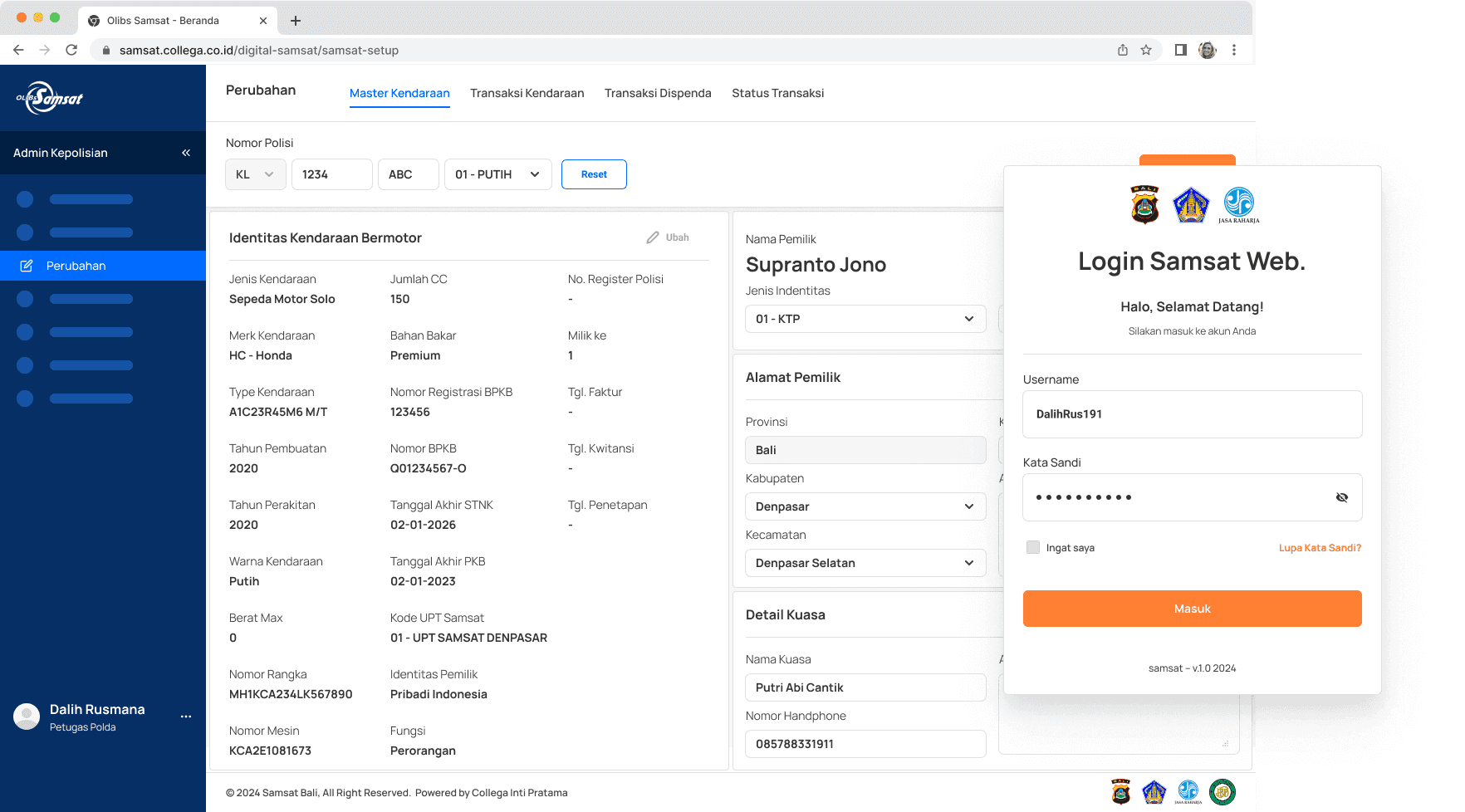This screenshot has height=812, width=1465.
Task: Click the green BPD Bali logo in the footer
Action: [1222, 792]
